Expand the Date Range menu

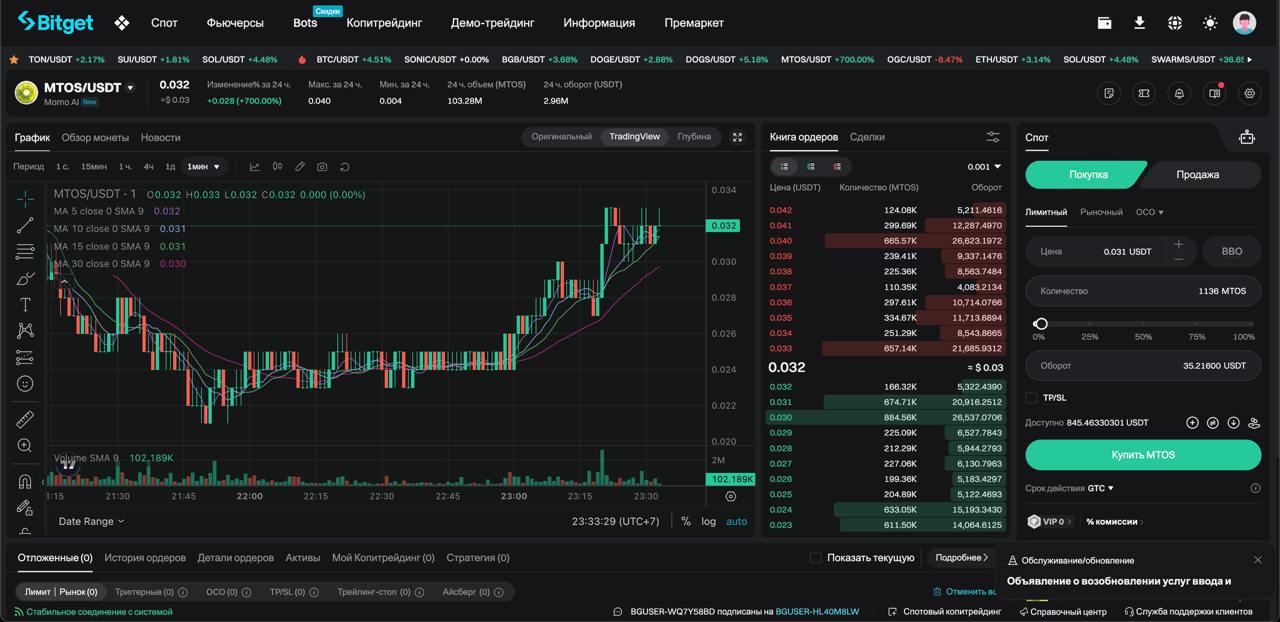coord(91,521)
